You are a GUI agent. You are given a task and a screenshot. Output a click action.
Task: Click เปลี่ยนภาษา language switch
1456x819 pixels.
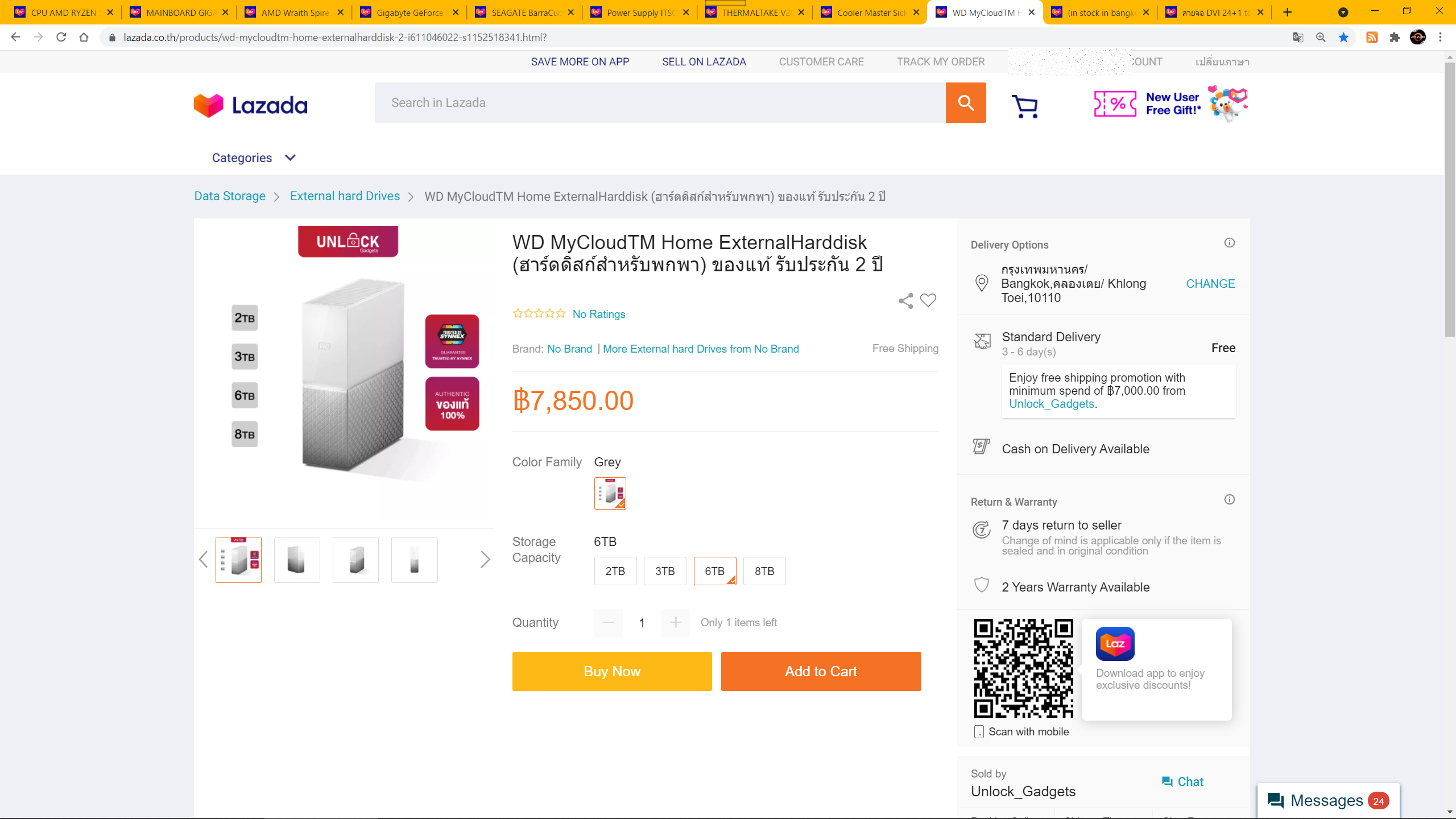pyautogui.click(x=1222, y=61)
